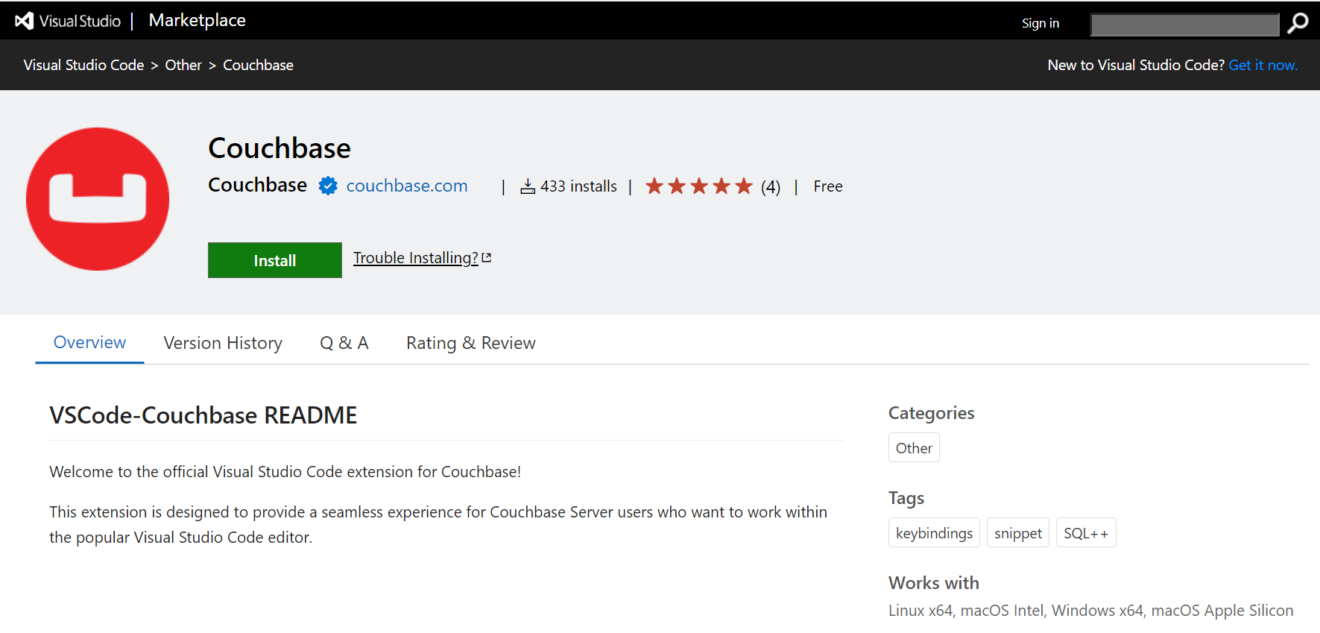Select the keybindings tag

[x=933, y=532]
